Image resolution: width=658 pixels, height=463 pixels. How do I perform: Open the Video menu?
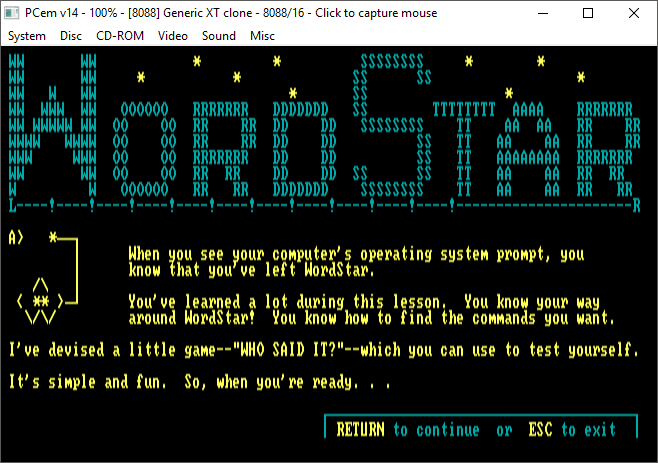tap(172, 36)
